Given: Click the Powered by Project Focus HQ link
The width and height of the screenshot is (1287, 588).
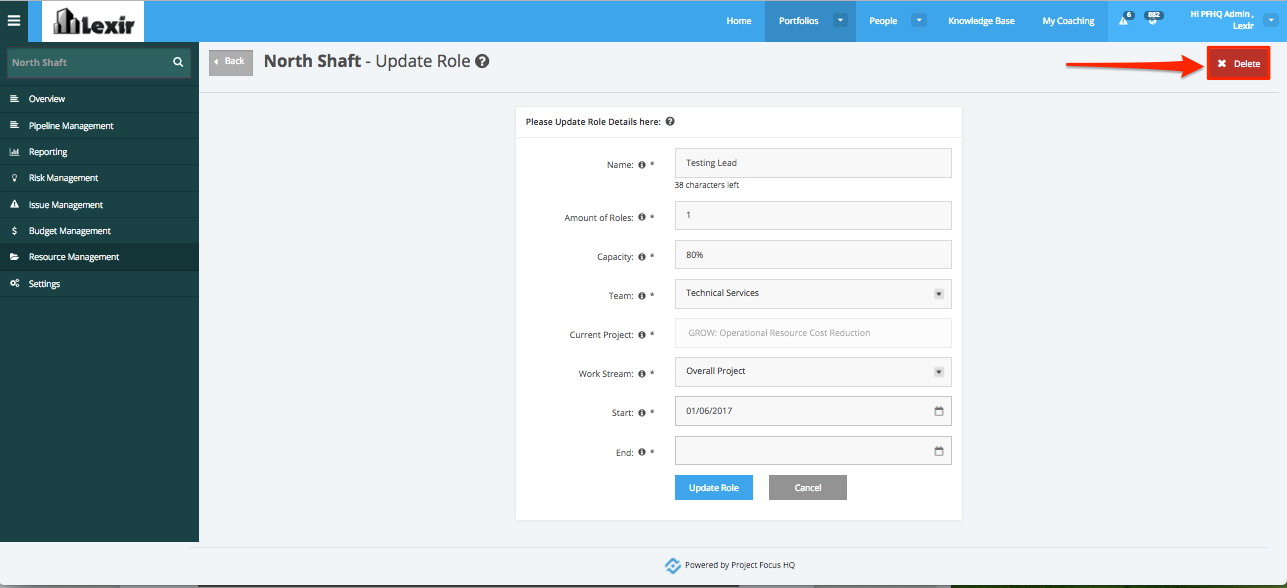Looking at the screenshot, I should [x=740, y=565].
